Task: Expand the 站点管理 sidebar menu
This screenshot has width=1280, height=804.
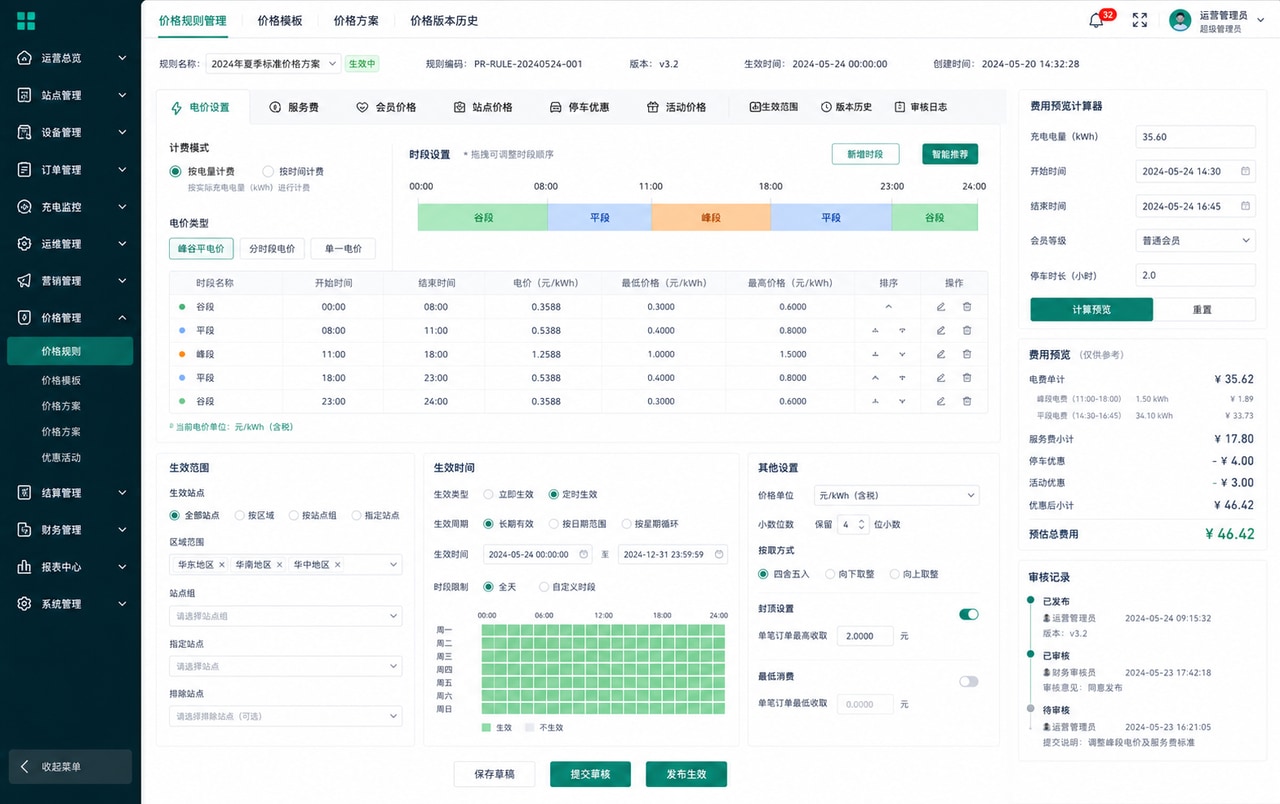Action: tap(122, 96)
